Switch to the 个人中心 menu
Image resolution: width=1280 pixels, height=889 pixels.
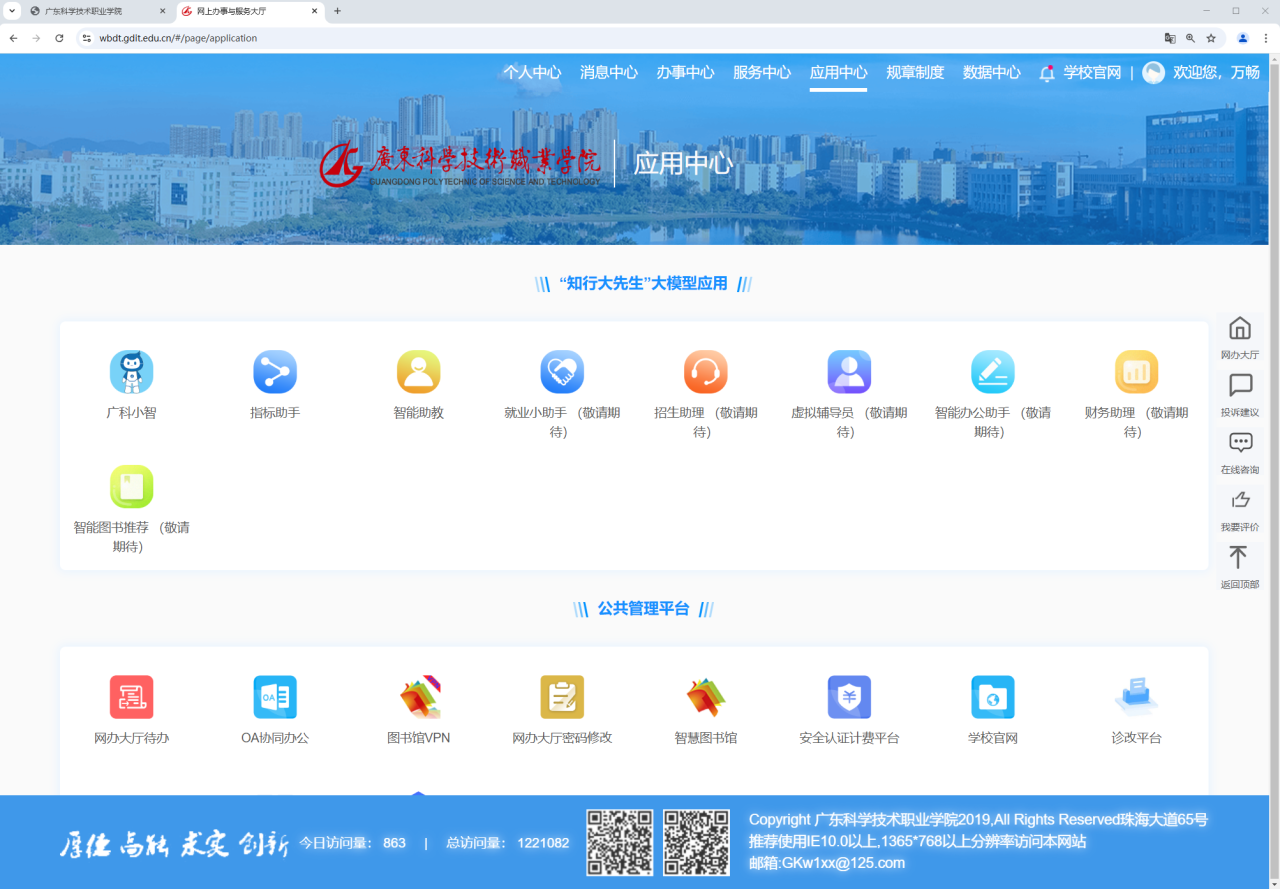click(532, 73)
